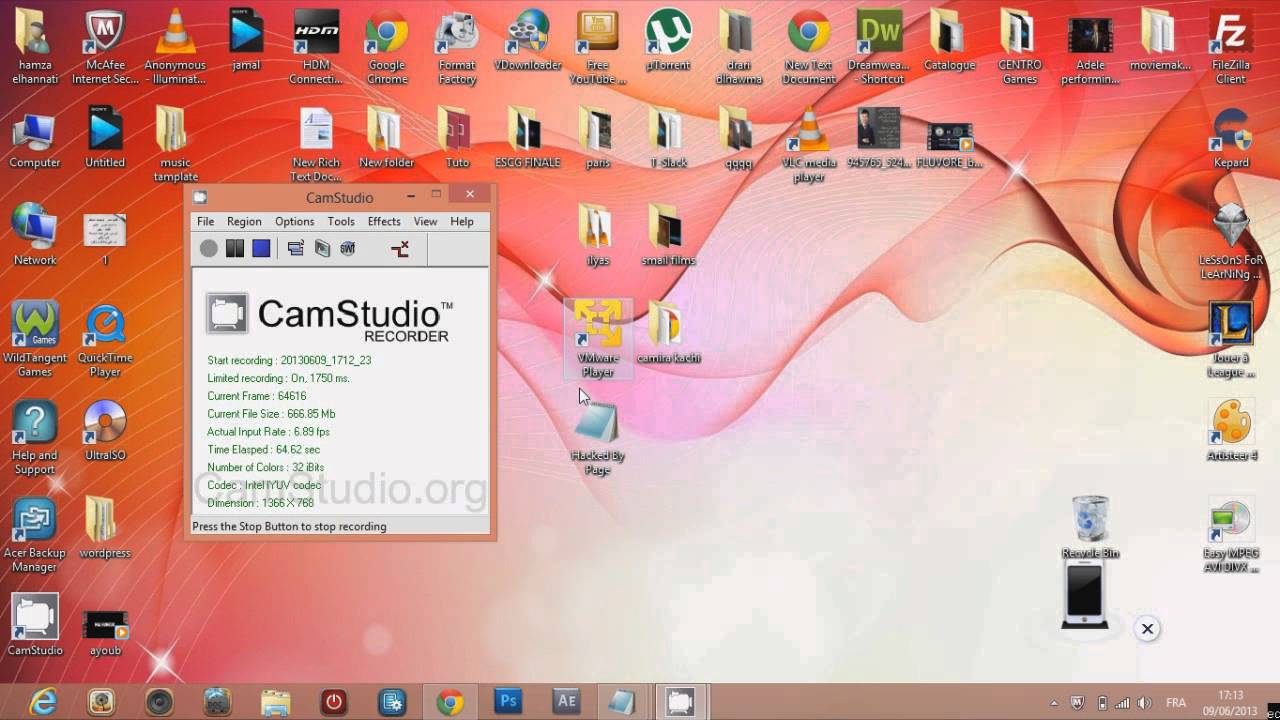Select the ESCG FINALE folder
1280x720 pixels.
[528, 138]
